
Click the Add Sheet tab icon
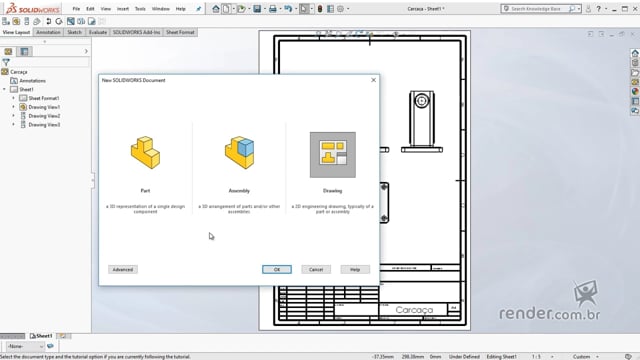[x=62, y=336]
